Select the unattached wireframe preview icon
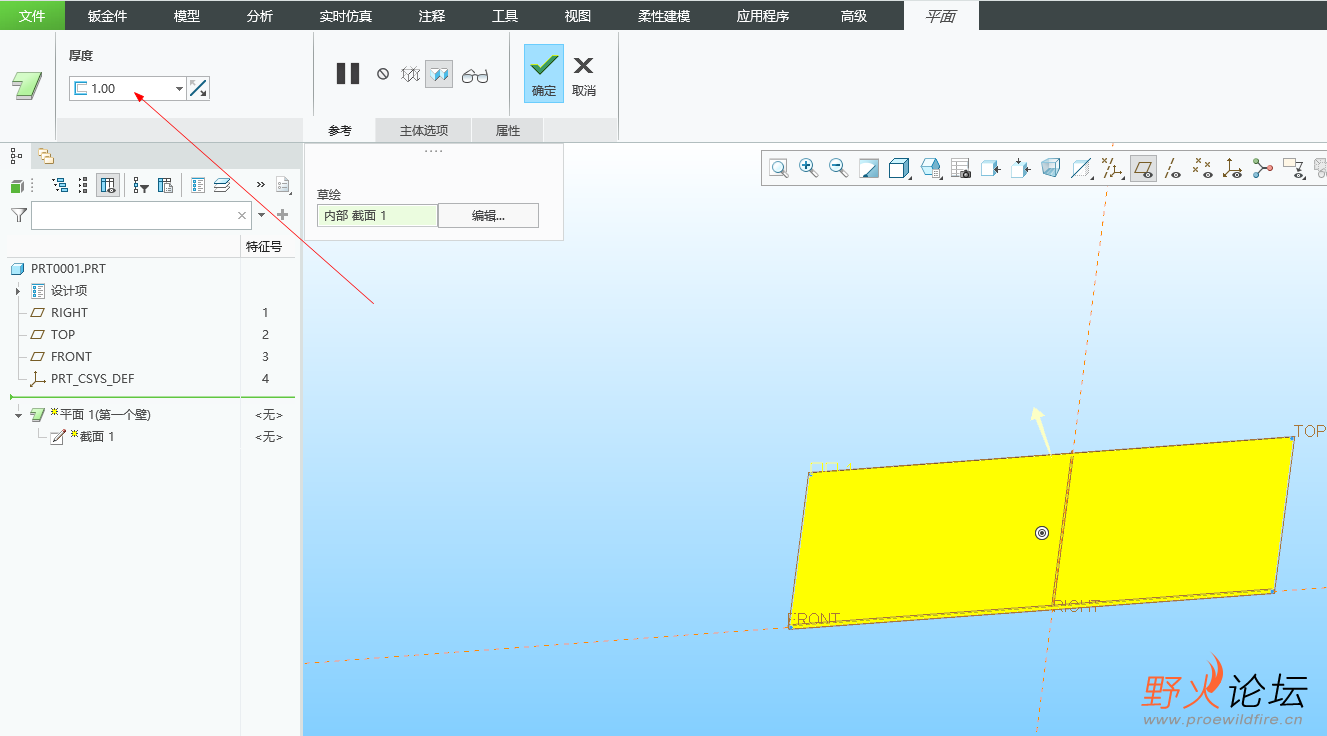Viewport: 1327px width, 736px height. 410,74
